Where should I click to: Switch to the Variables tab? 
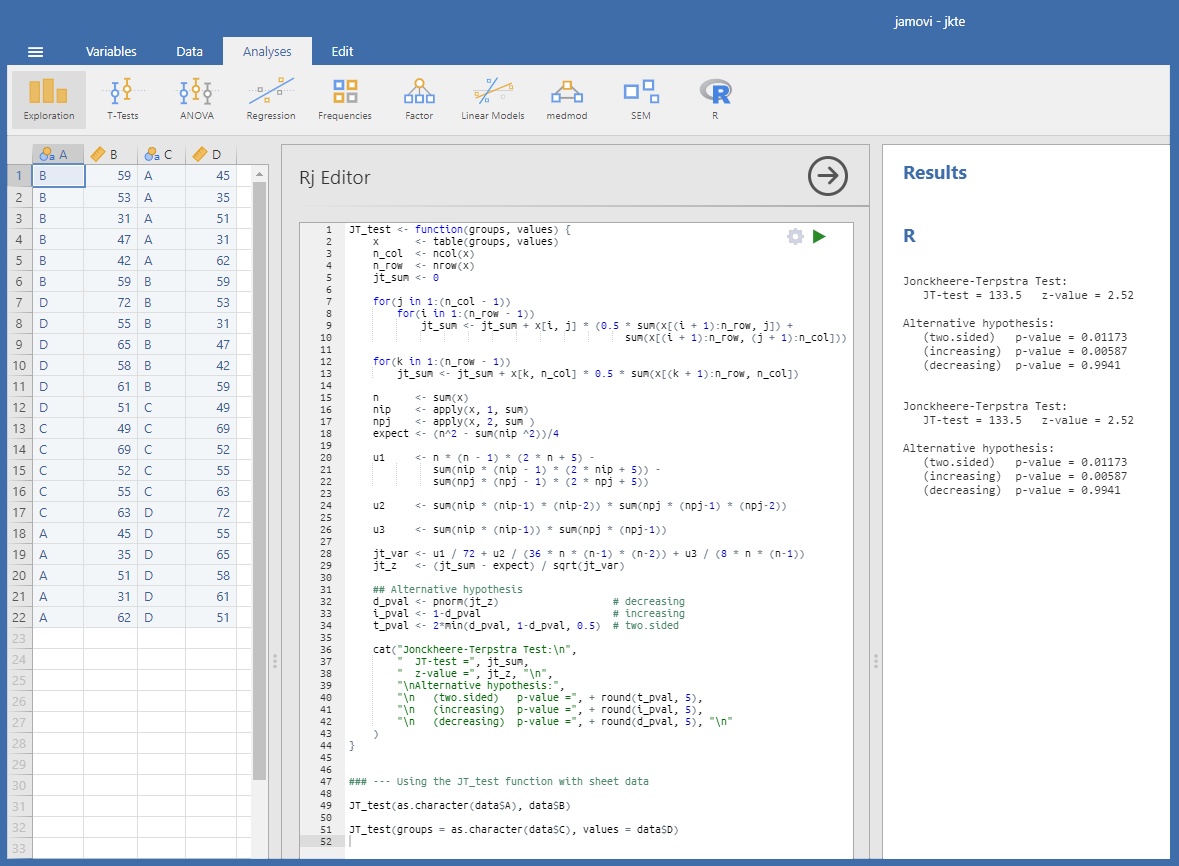(x=111, y=52)
